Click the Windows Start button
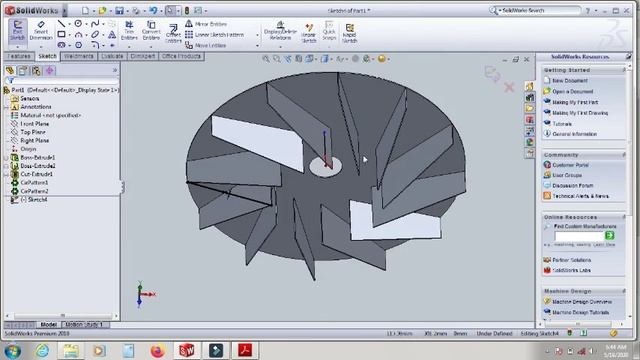The width and height of the screenshot is (640, 360). [x=13, y=351]
